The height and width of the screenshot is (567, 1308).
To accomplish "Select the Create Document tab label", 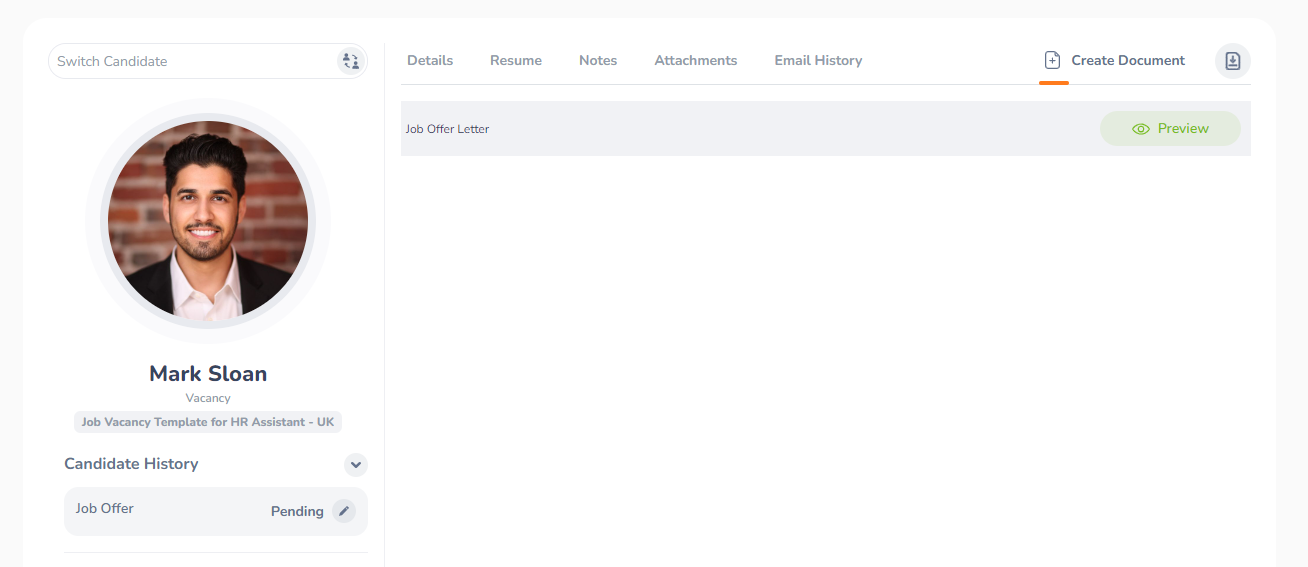I will coord(1128,61).
